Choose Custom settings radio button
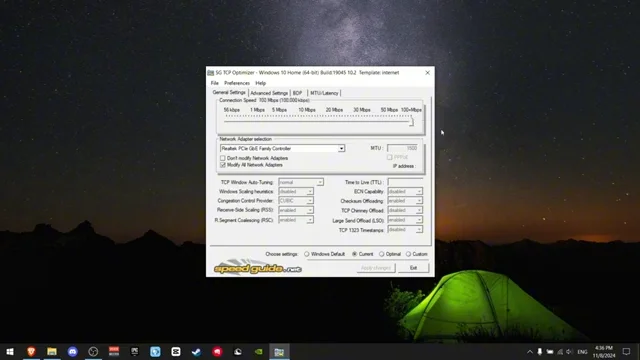This screenshot has width=640, height=360. pos(408,254)
